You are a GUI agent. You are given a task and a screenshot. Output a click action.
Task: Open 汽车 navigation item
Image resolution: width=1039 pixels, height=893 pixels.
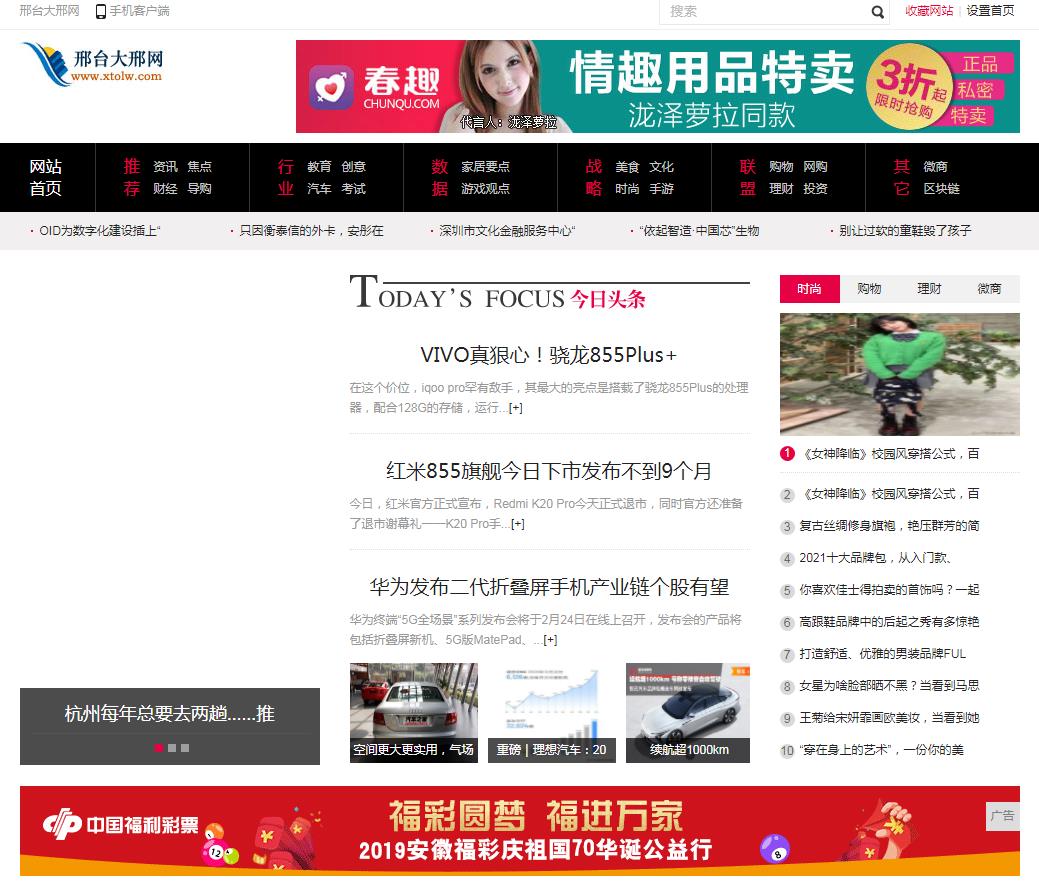point(319,189)
